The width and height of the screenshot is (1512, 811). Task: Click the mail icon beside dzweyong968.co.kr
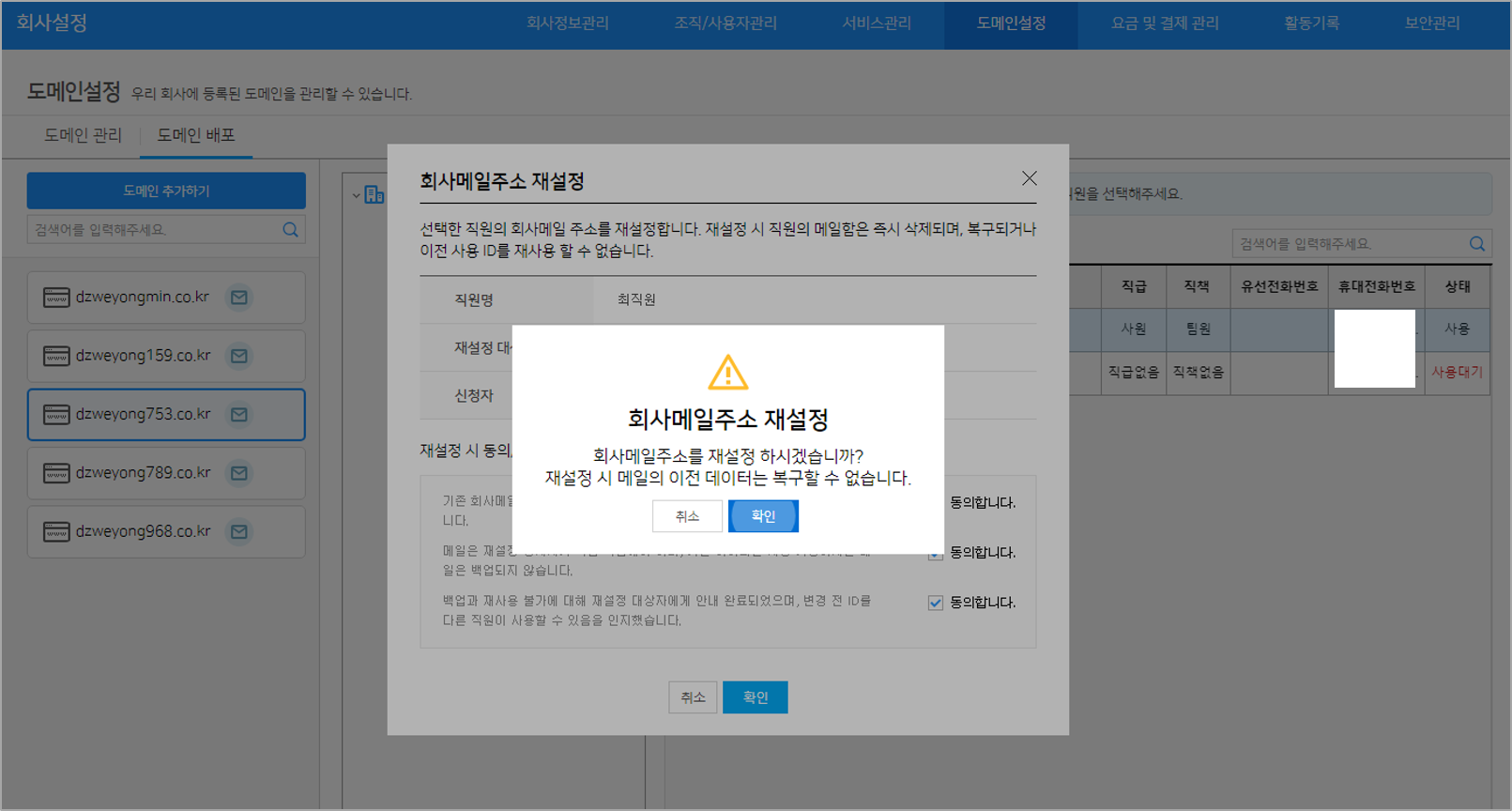tap(239, 531)
